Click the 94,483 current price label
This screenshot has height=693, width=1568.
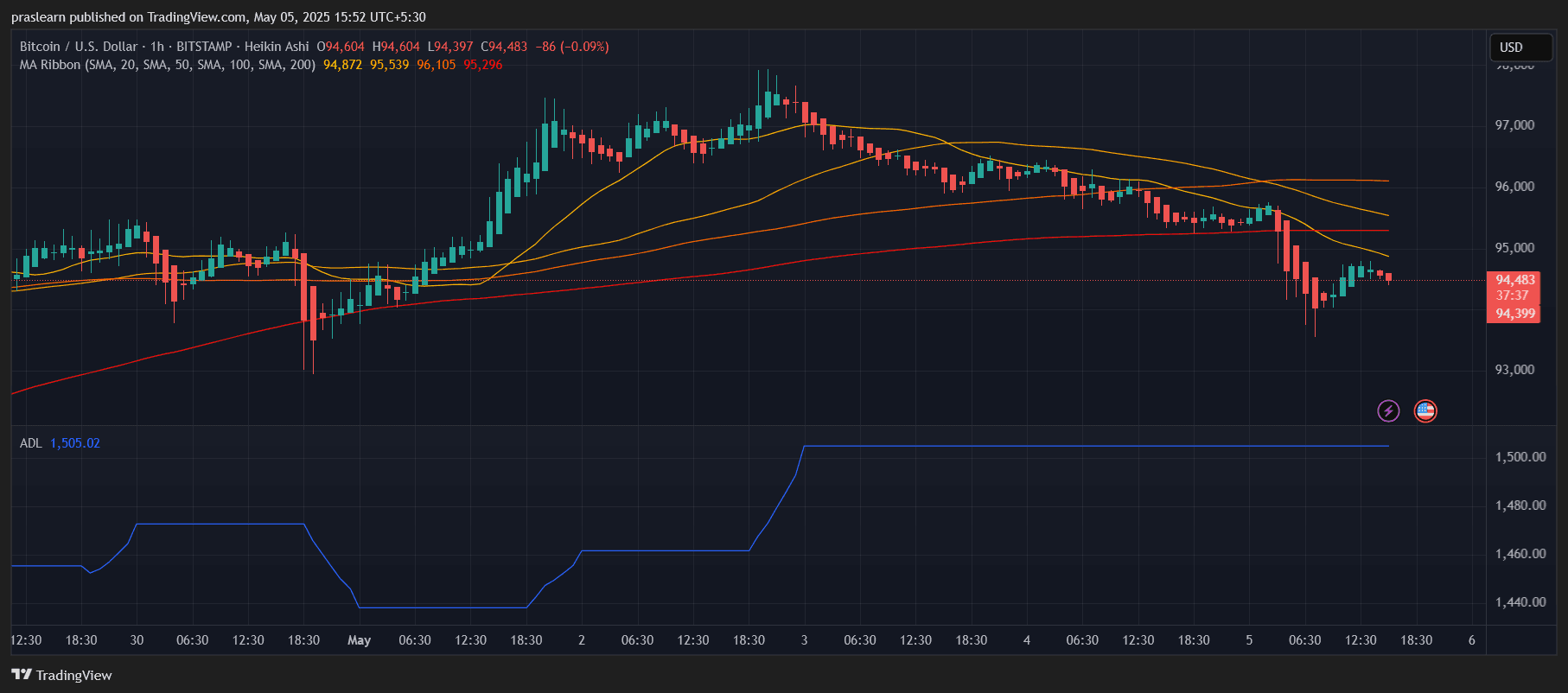(1514, 280)
